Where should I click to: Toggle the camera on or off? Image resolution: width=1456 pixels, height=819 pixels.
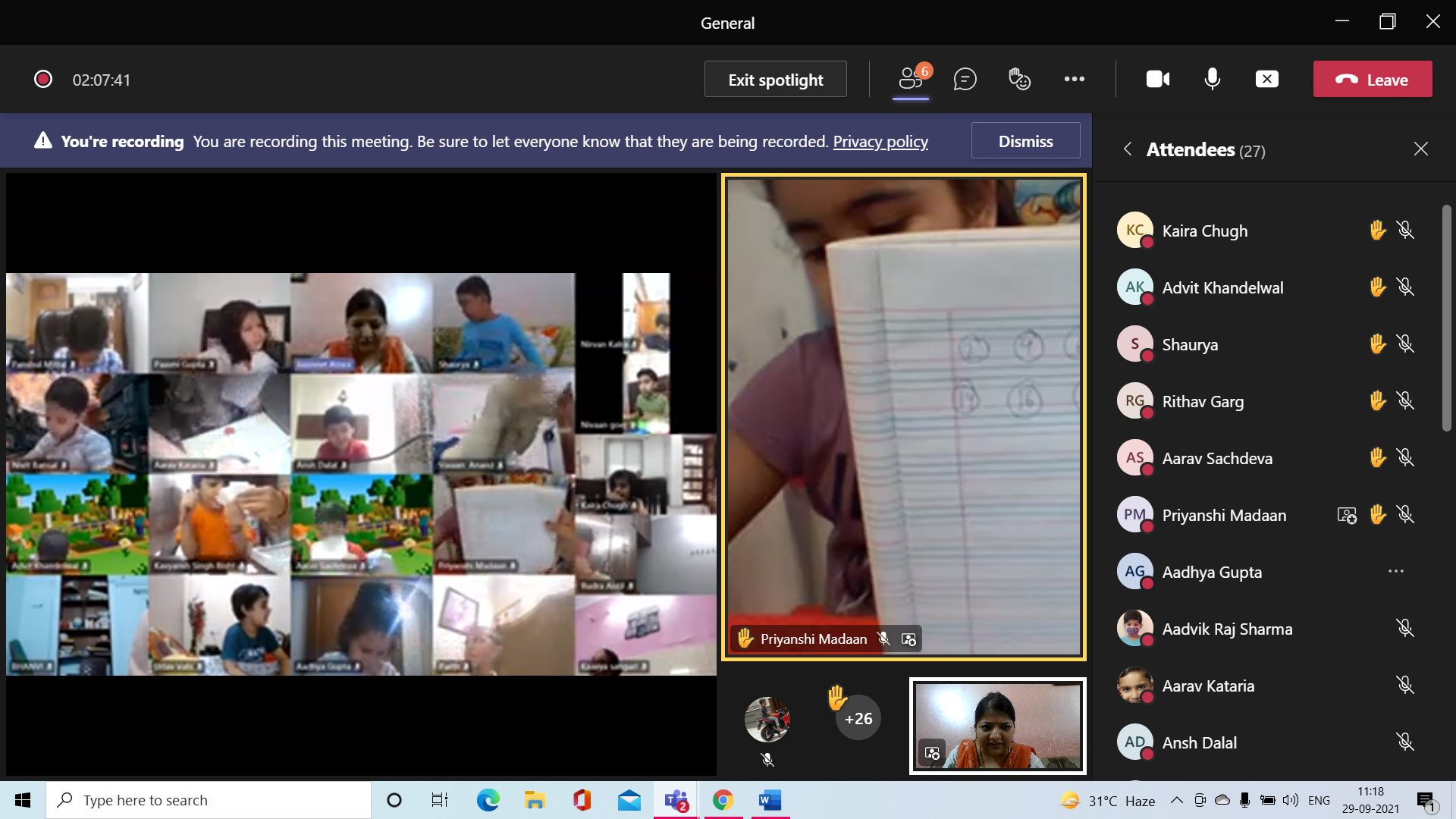pos(1157,79)
